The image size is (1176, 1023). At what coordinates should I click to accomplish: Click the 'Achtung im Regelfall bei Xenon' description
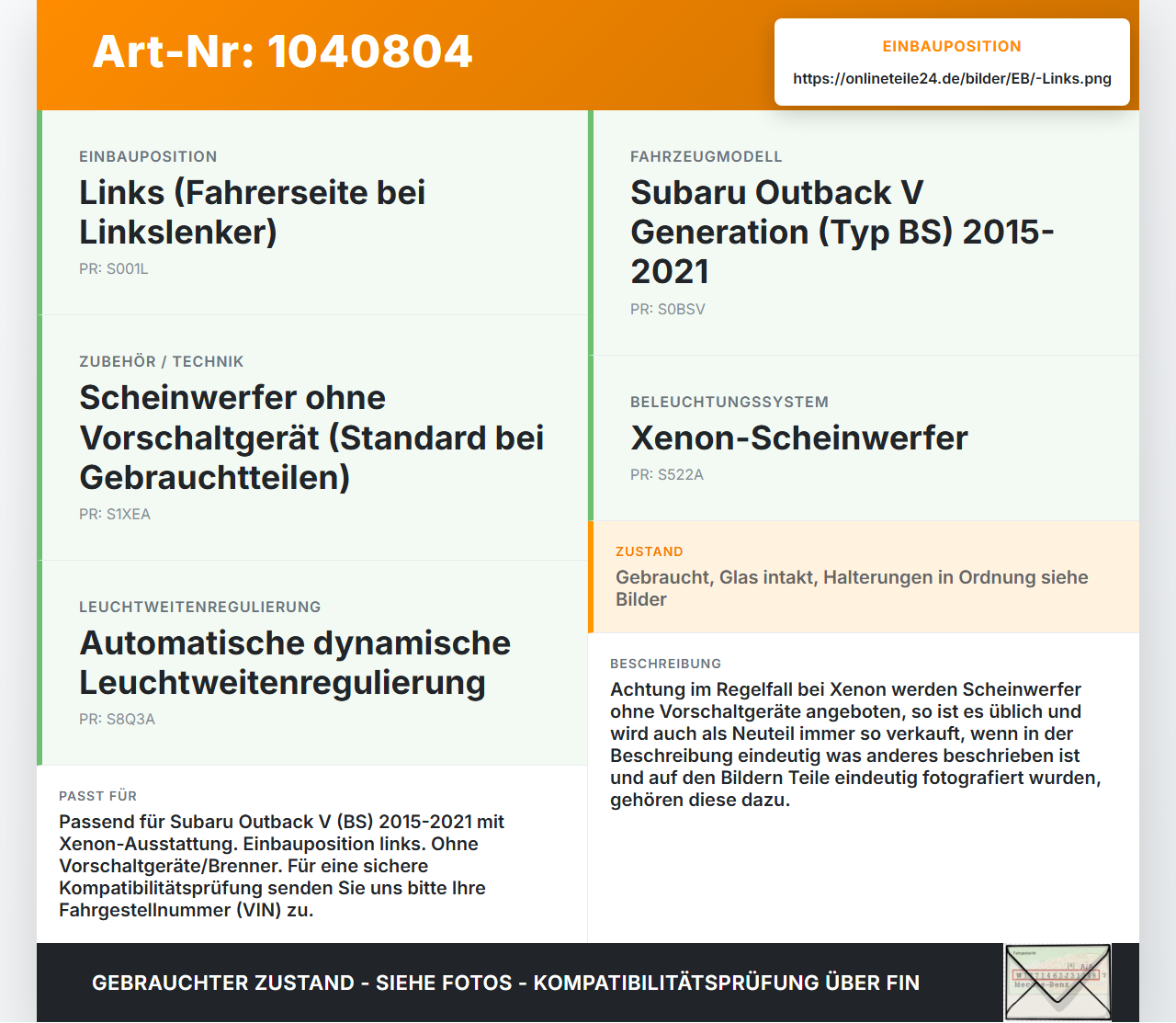(x=855, y=745)
